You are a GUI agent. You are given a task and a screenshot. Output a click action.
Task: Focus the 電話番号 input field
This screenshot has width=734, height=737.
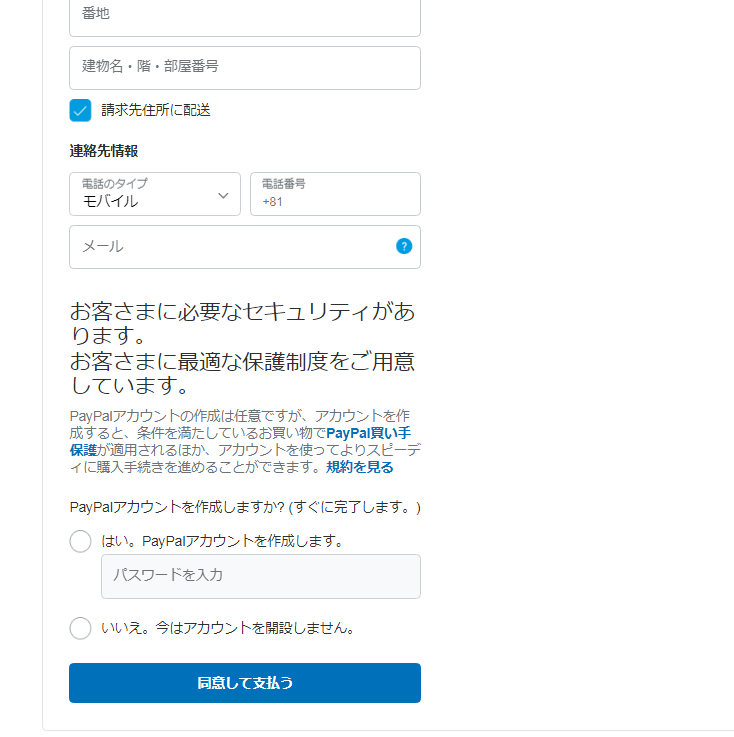335,194
